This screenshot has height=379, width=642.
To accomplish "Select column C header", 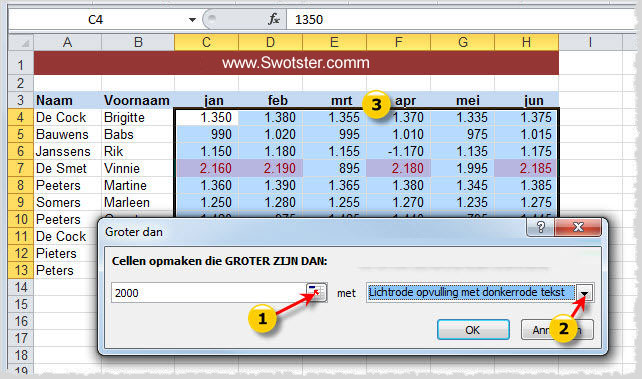I will (206, 42).
